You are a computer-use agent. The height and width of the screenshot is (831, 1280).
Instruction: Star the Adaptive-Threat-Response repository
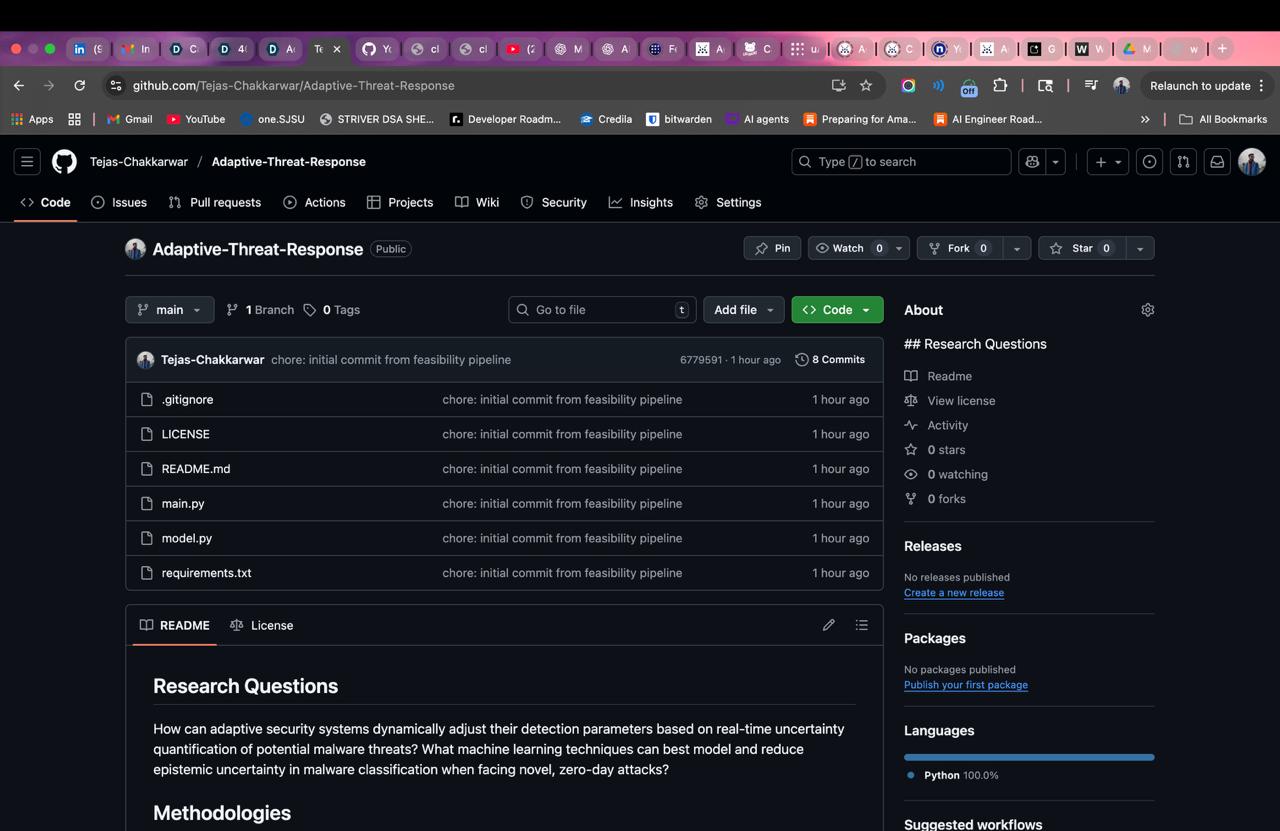(1082, 248)
